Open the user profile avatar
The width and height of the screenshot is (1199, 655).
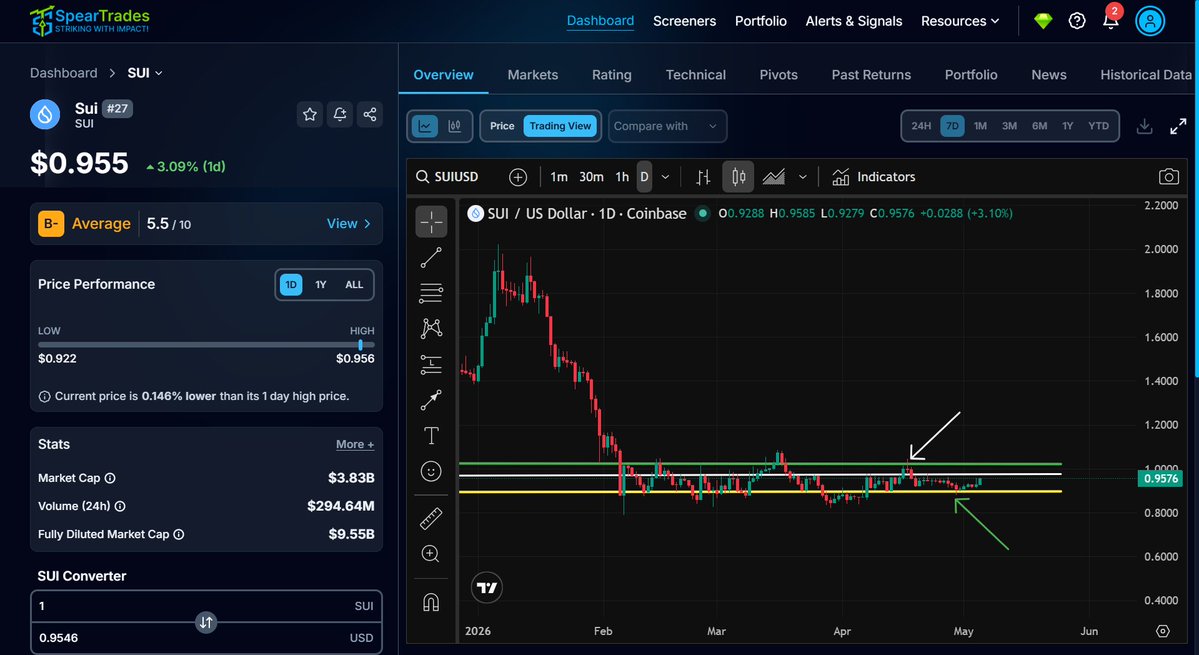(1150, 21)
